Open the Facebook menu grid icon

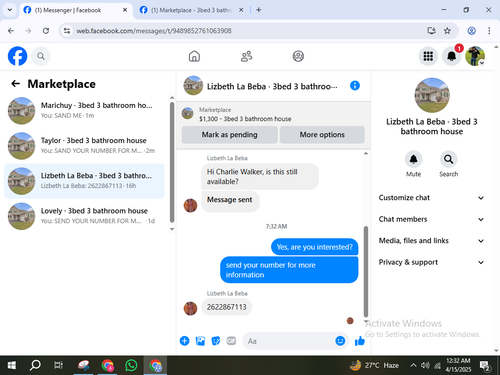coord(428,56)
